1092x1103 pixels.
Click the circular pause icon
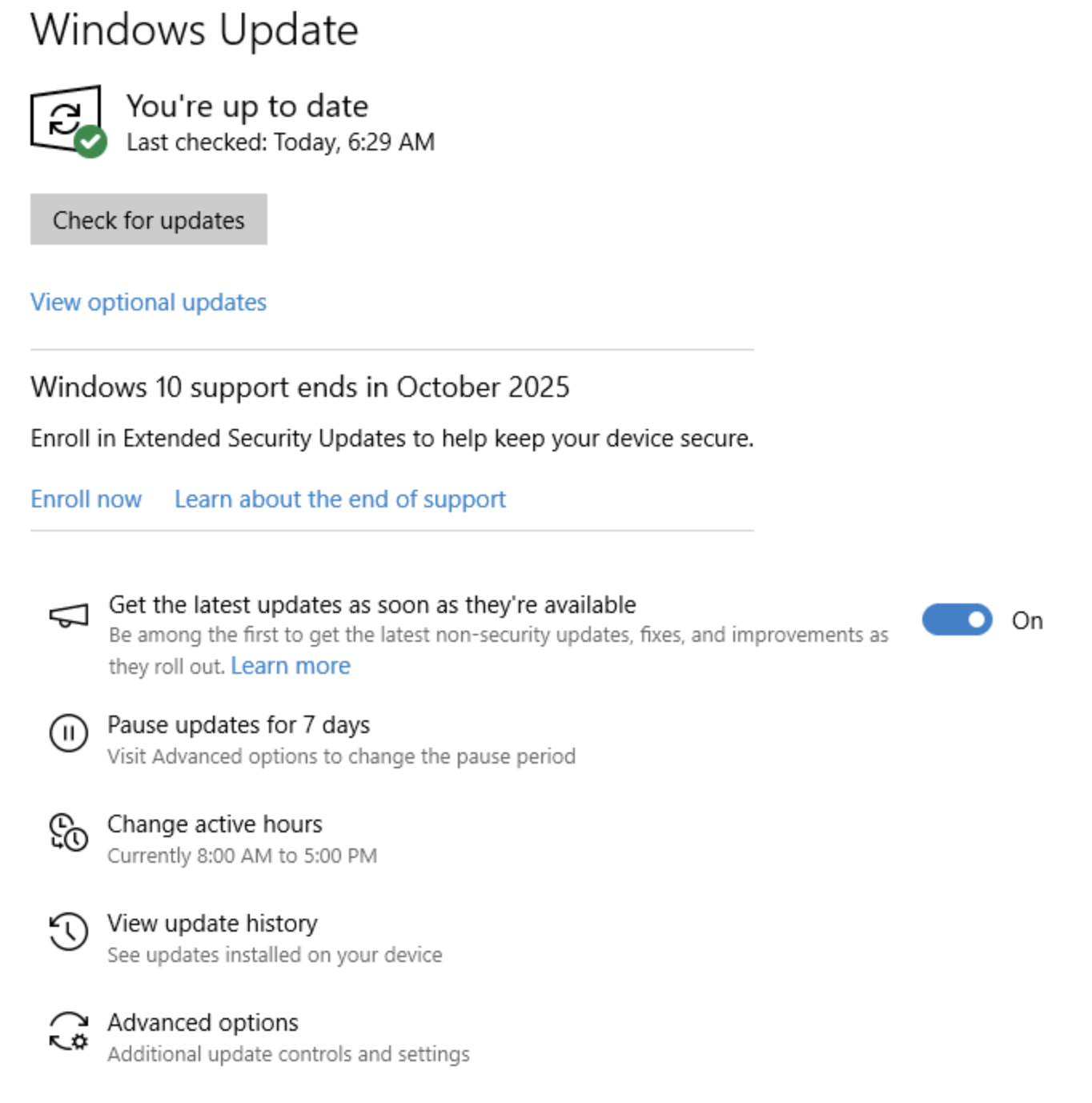(69, 733)
